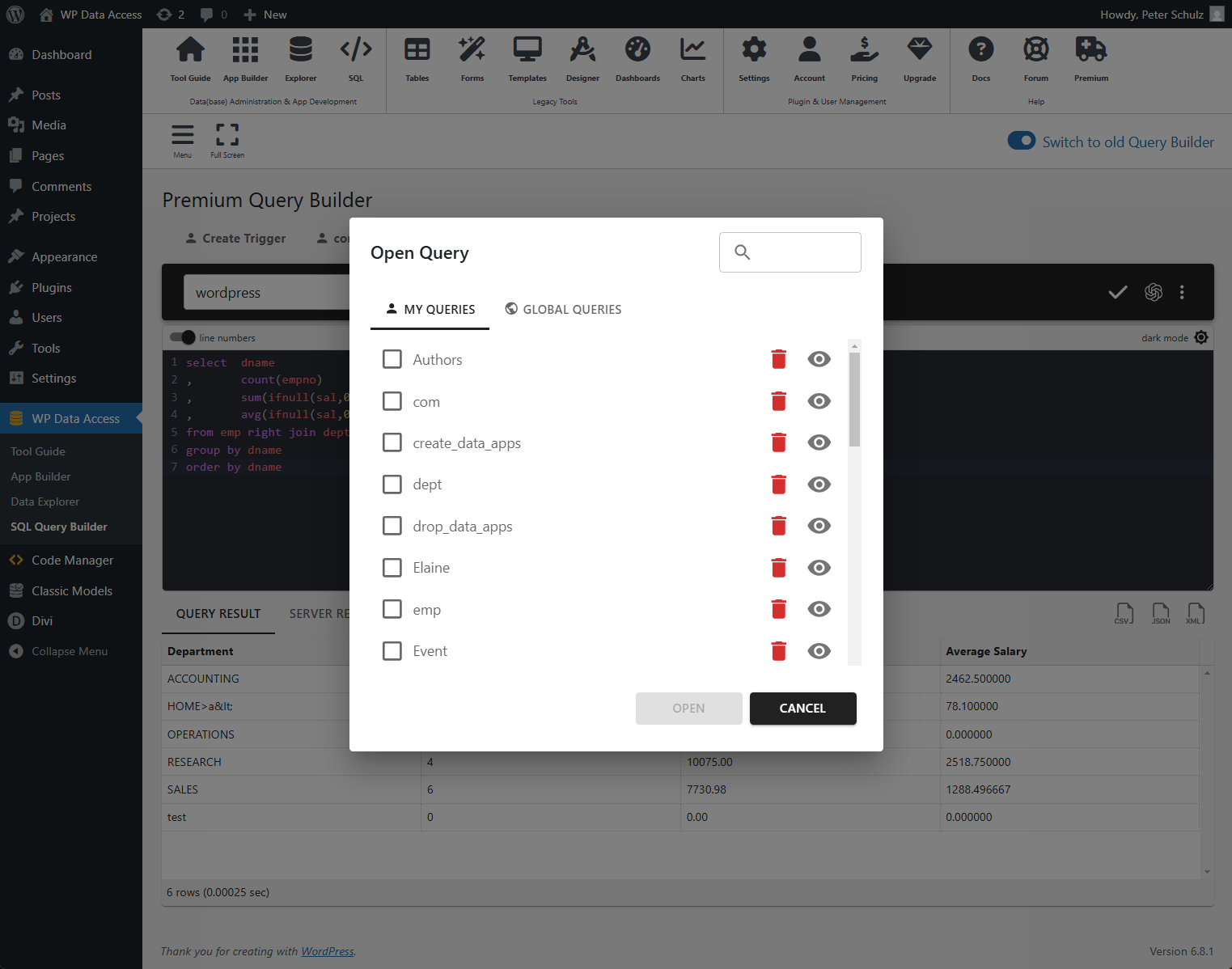Toggle Switch to old Query Builder
The height and width of the screenshot is (969, 1232).
(1021, 141)
